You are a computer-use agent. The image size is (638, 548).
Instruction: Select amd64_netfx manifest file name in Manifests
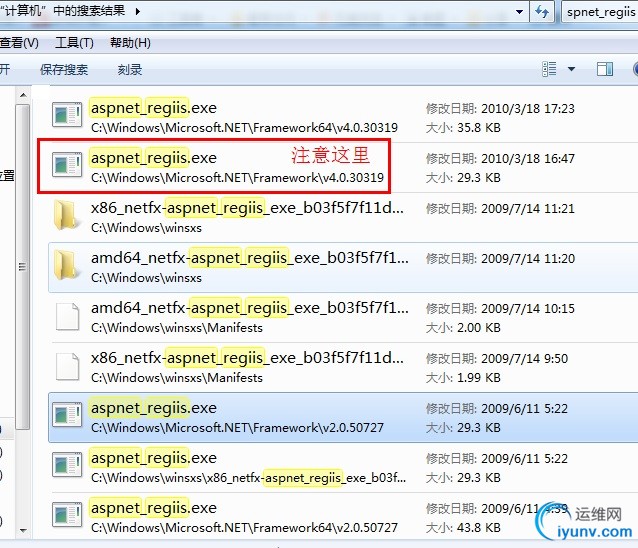[x=250, y=308]
